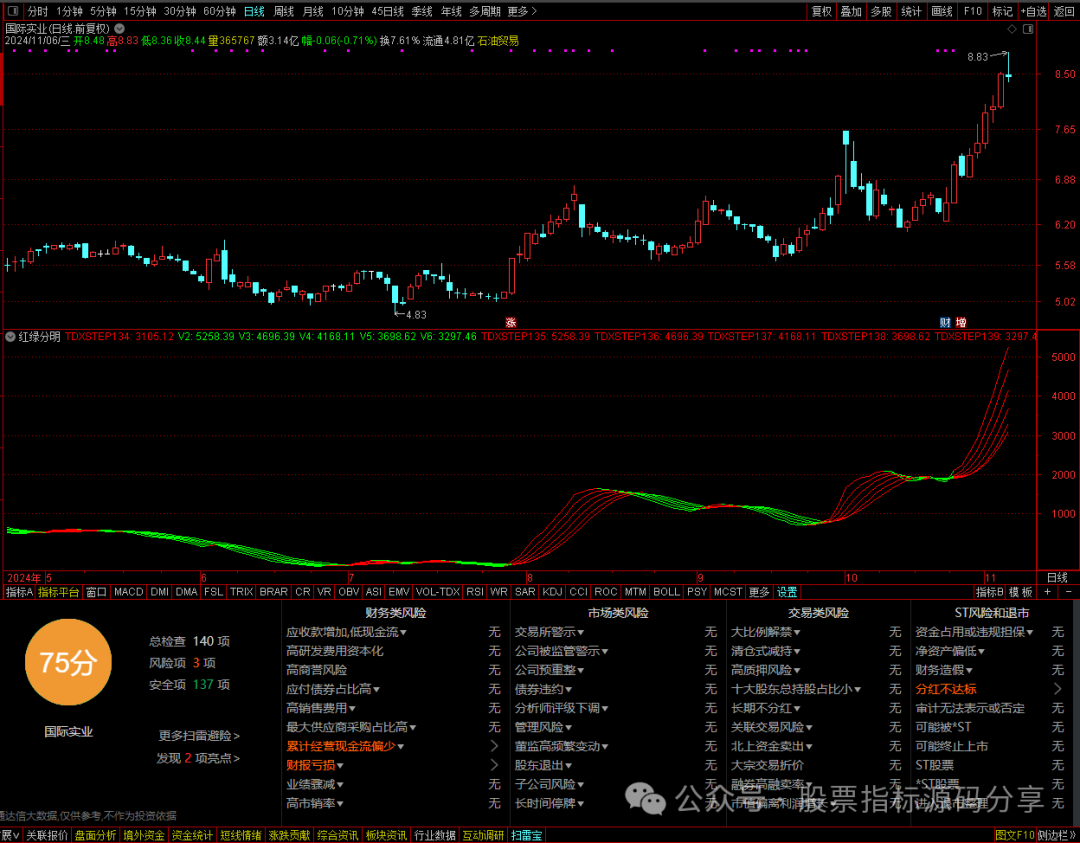This screenshot has height=843, width=1080.
Task: Expand 累计经营现金流偏少 risk details
Action: click(345, 746)
